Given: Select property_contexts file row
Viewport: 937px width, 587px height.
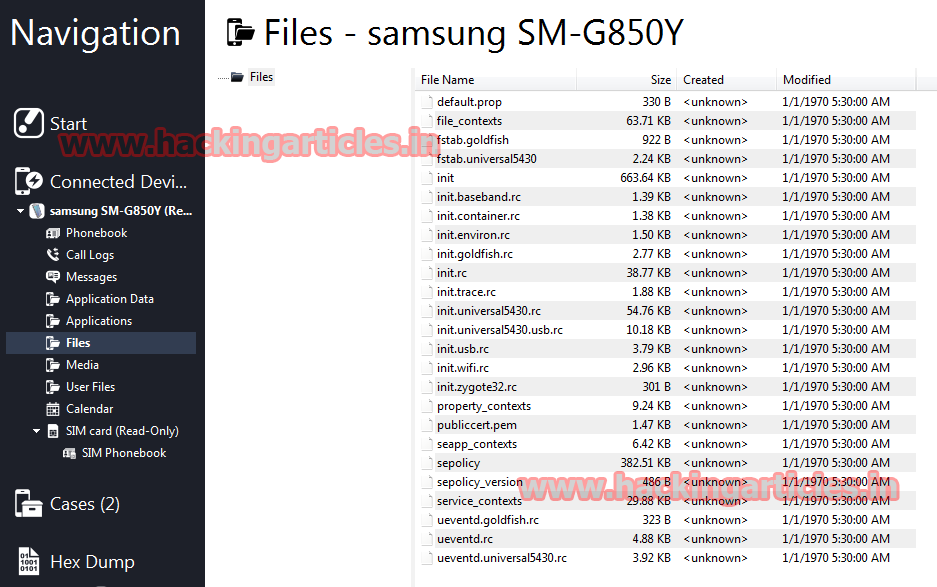Looking at the screenshot, I should click(x=665, y=406).
